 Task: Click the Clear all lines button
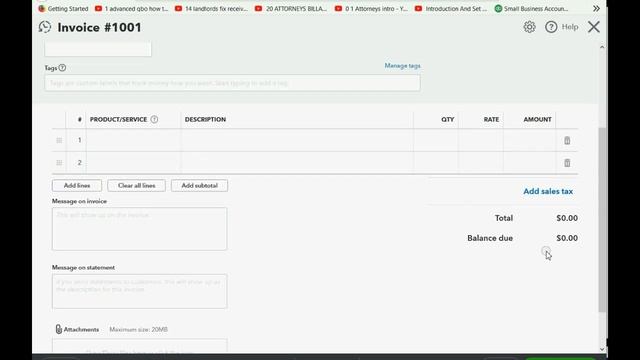[136, 185]
